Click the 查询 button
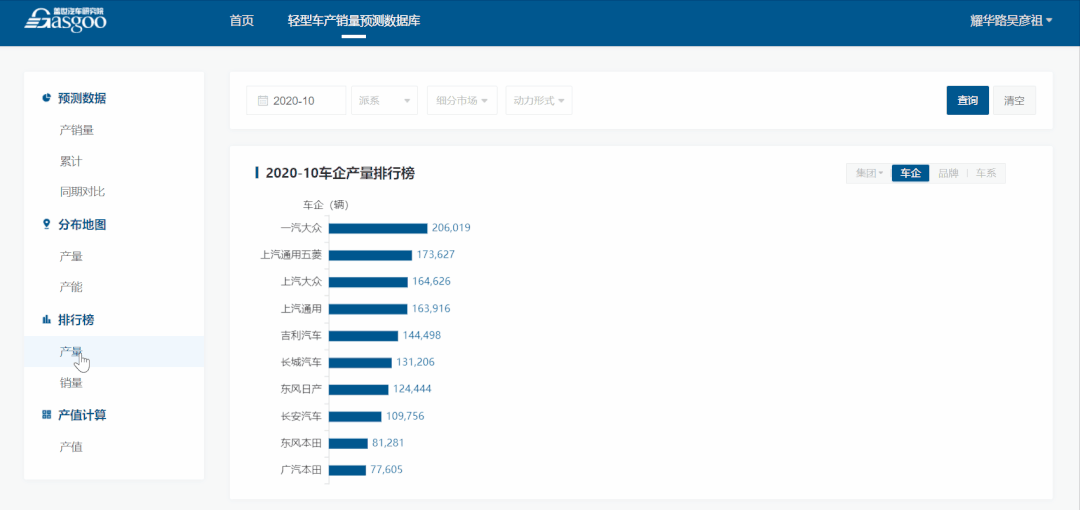Screen dimensions: 1080x510 coord(968,101)
